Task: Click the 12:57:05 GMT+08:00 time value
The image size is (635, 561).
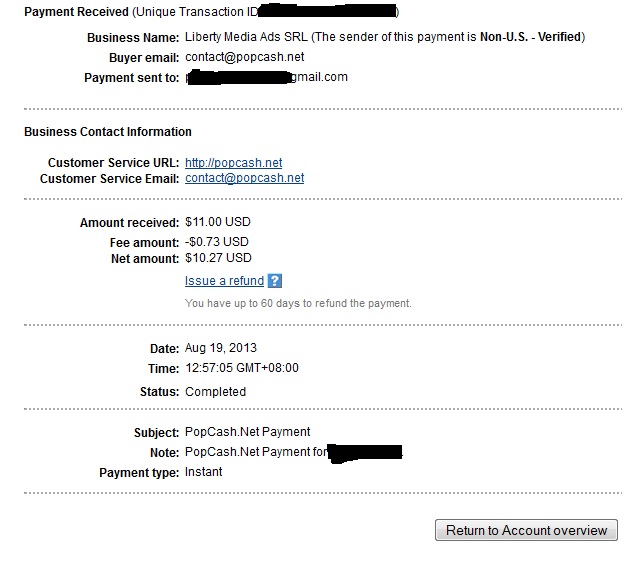Action: coord(242,368)
